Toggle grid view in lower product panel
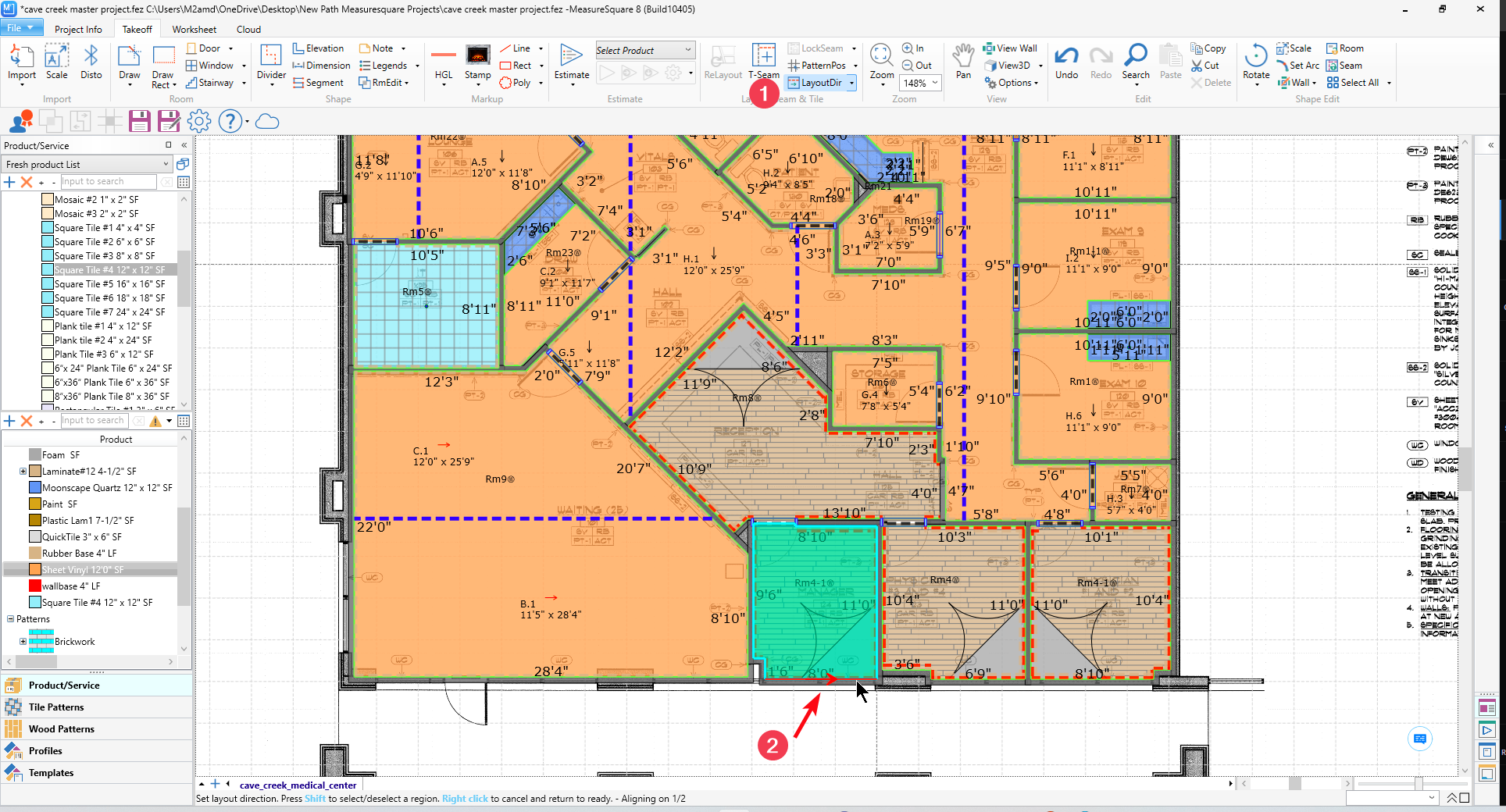Screen dimensions: 1506x812 click(x=184, y=421)
